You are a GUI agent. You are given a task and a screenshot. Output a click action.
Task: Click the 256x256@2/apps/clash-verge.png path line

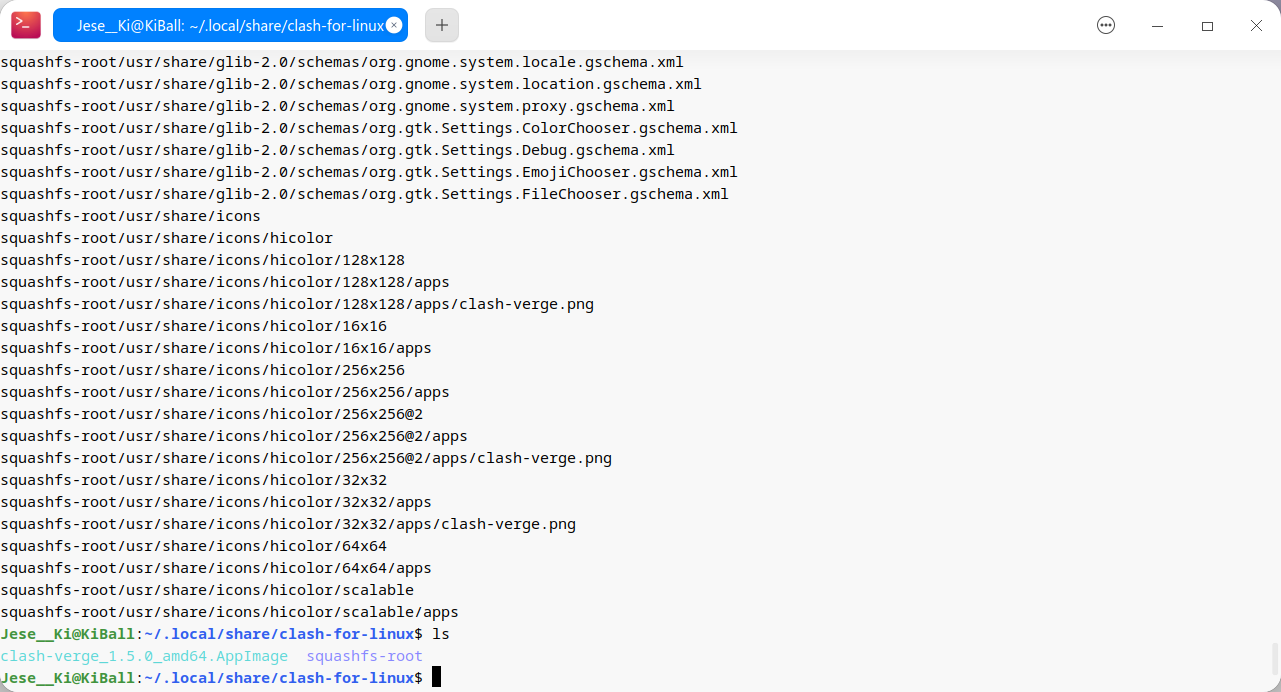(x=306, y=458)
